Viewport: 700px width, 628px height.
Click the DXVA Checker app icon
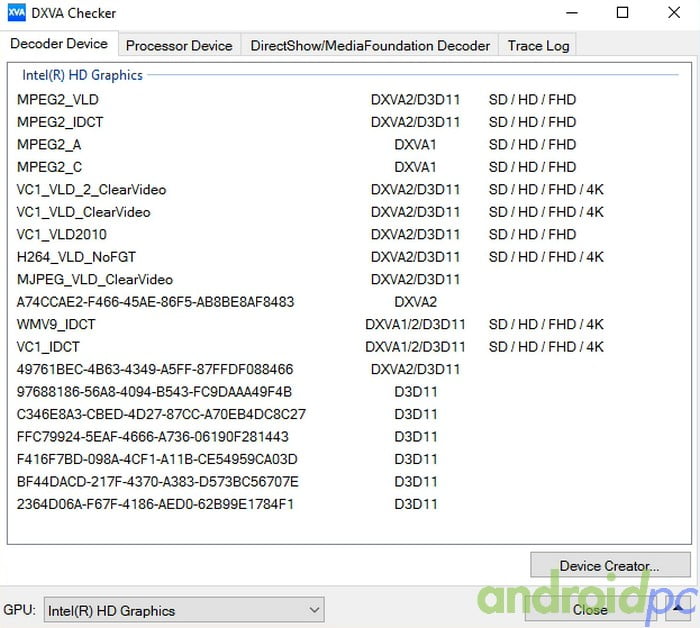click(x=17, y=12)
